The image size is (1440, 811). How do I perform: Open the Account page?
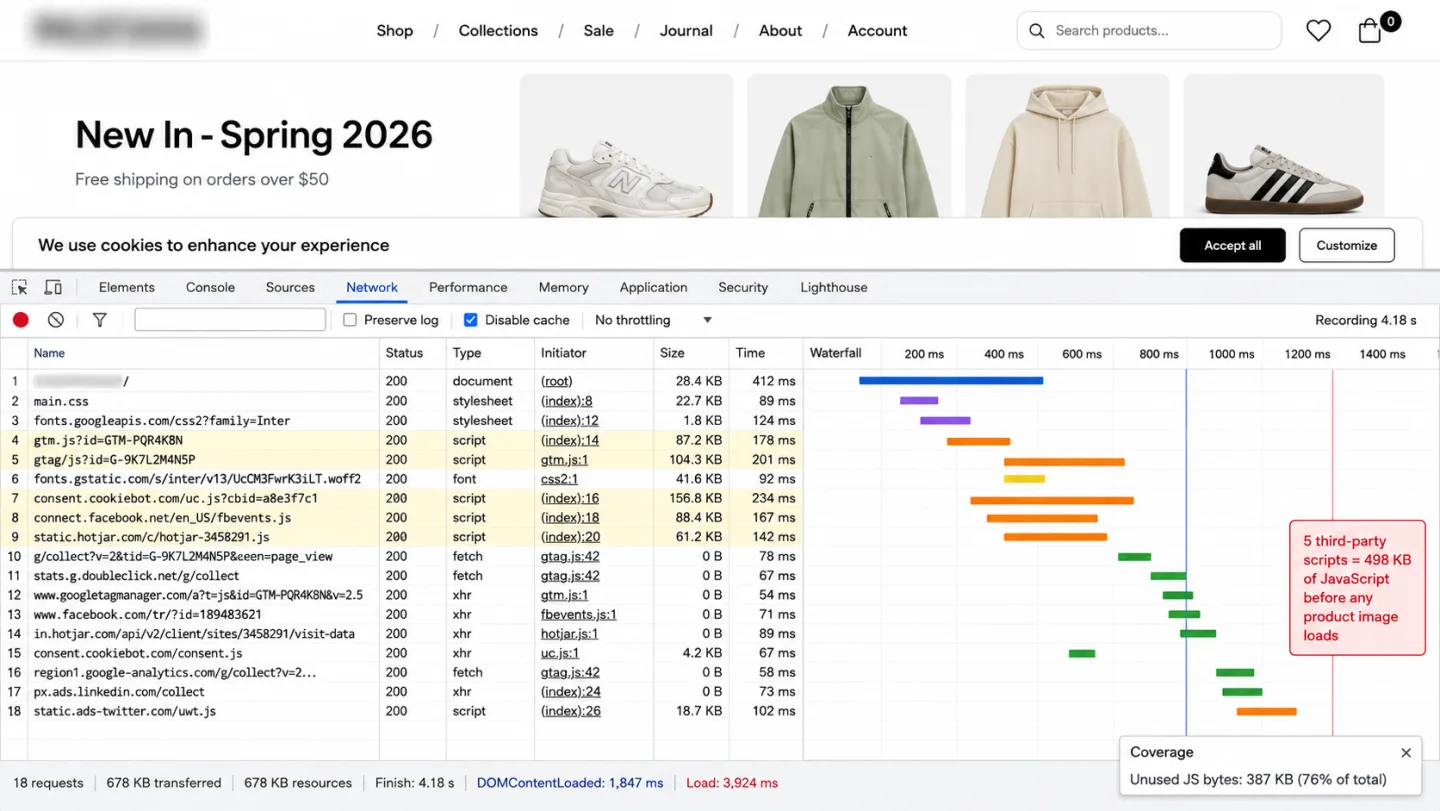(877, 31)
